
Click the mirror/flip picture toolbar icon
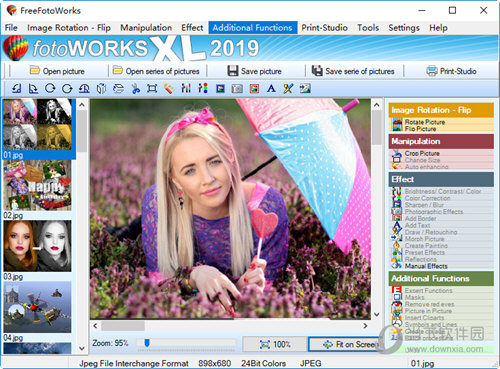pyautogui.click(x=101, y=88)
